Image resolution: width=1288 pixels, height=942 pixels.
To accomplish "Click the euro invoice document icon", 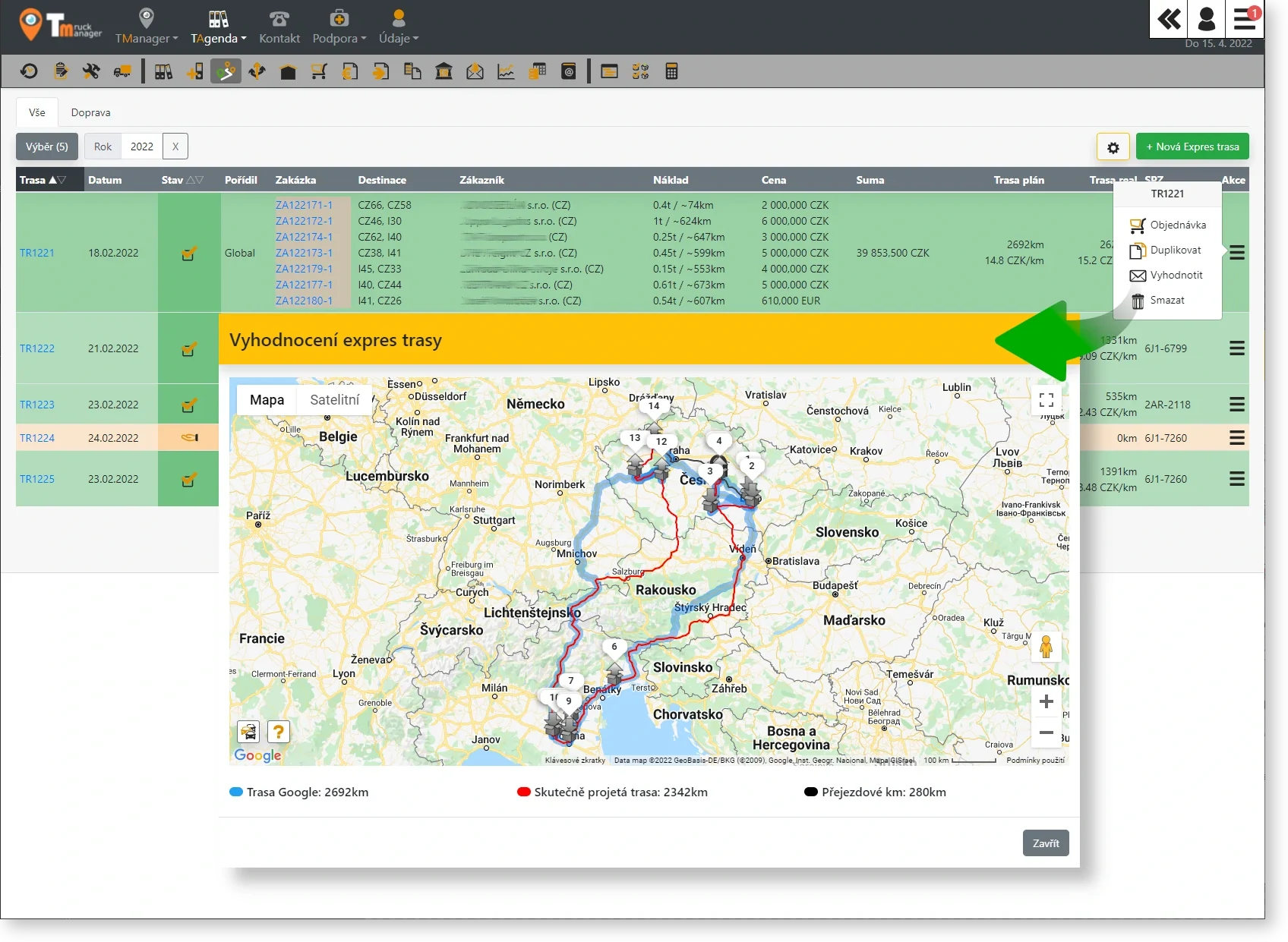I will [x=350, y=71].
